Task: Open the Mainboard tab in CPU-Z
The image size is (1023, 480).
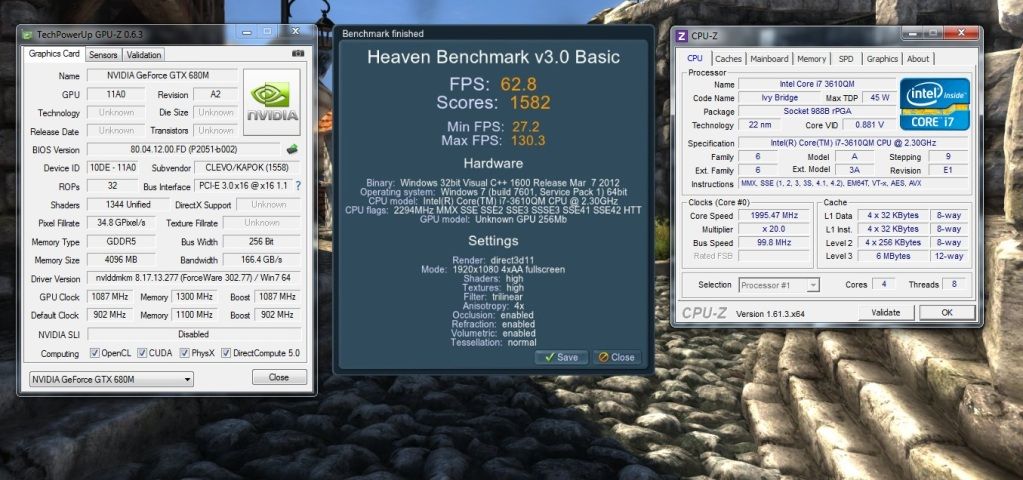Action: coord(769,59)
